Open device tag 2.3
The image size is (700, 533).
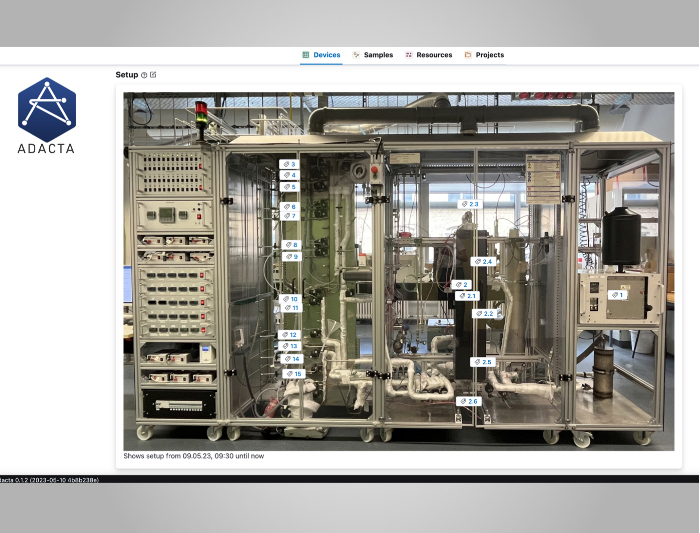click(470, 204)
